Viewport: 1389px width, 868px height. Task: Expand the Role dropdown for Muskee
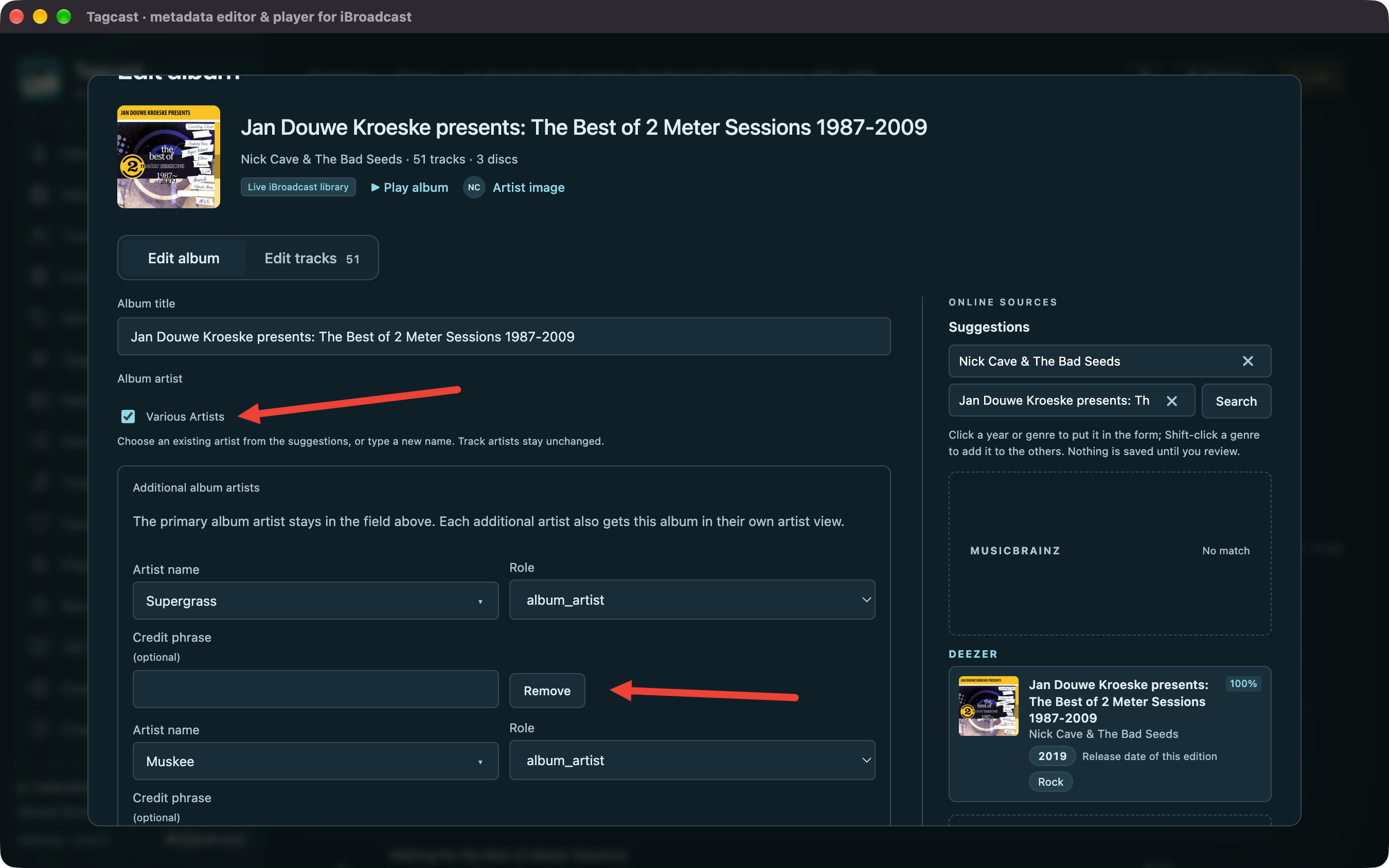coord(691,759)
